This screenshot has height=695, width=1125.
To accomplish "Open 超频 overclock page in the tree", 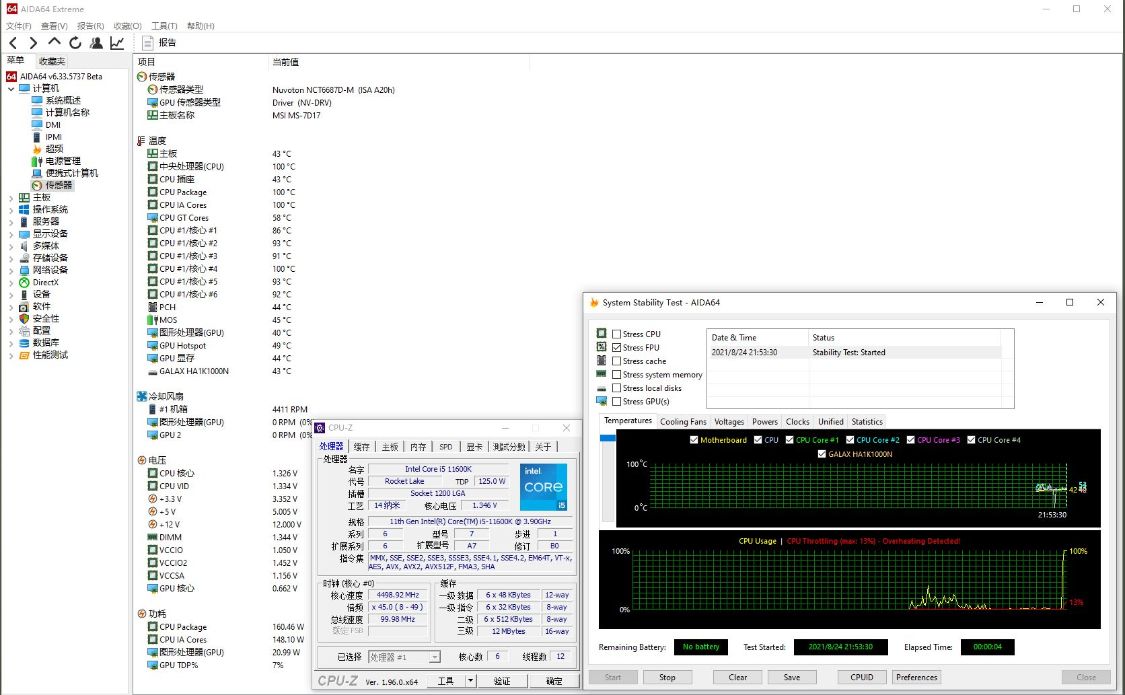I will click(54, 149).
